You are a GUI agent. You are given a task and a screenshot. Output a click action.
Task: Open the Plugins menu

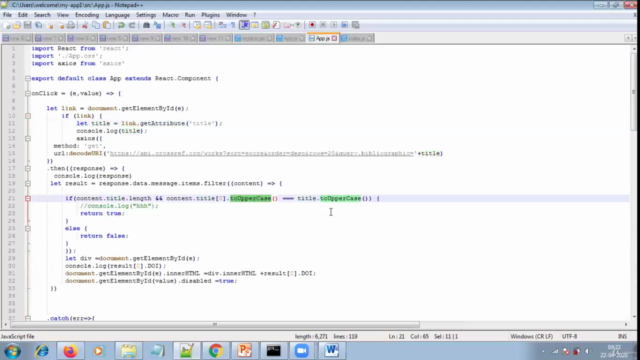pyautogui.click(x=210, y=15)
